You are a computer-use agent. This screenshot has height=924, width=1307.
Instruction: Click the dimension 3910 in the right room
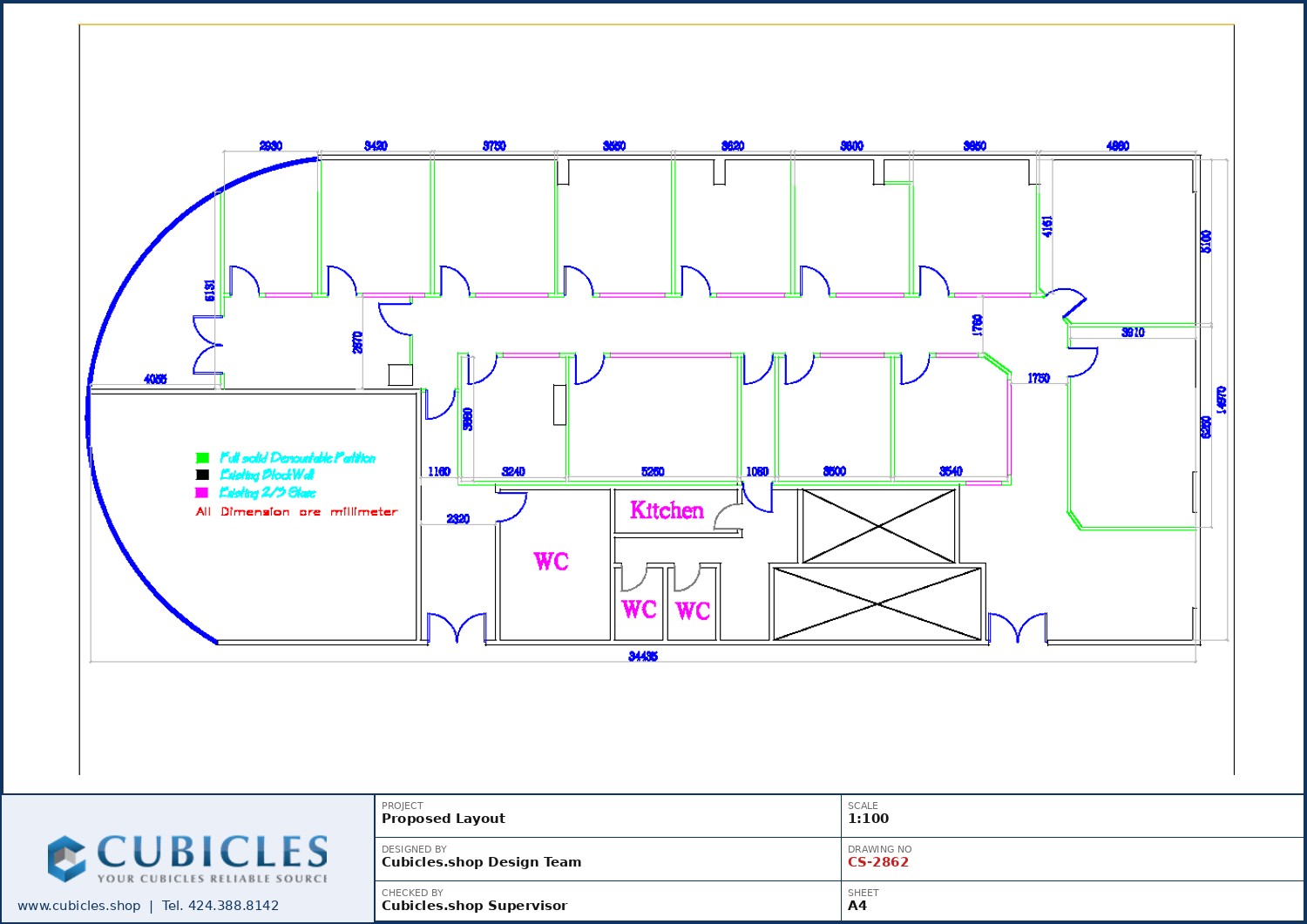click(1133, 333)
